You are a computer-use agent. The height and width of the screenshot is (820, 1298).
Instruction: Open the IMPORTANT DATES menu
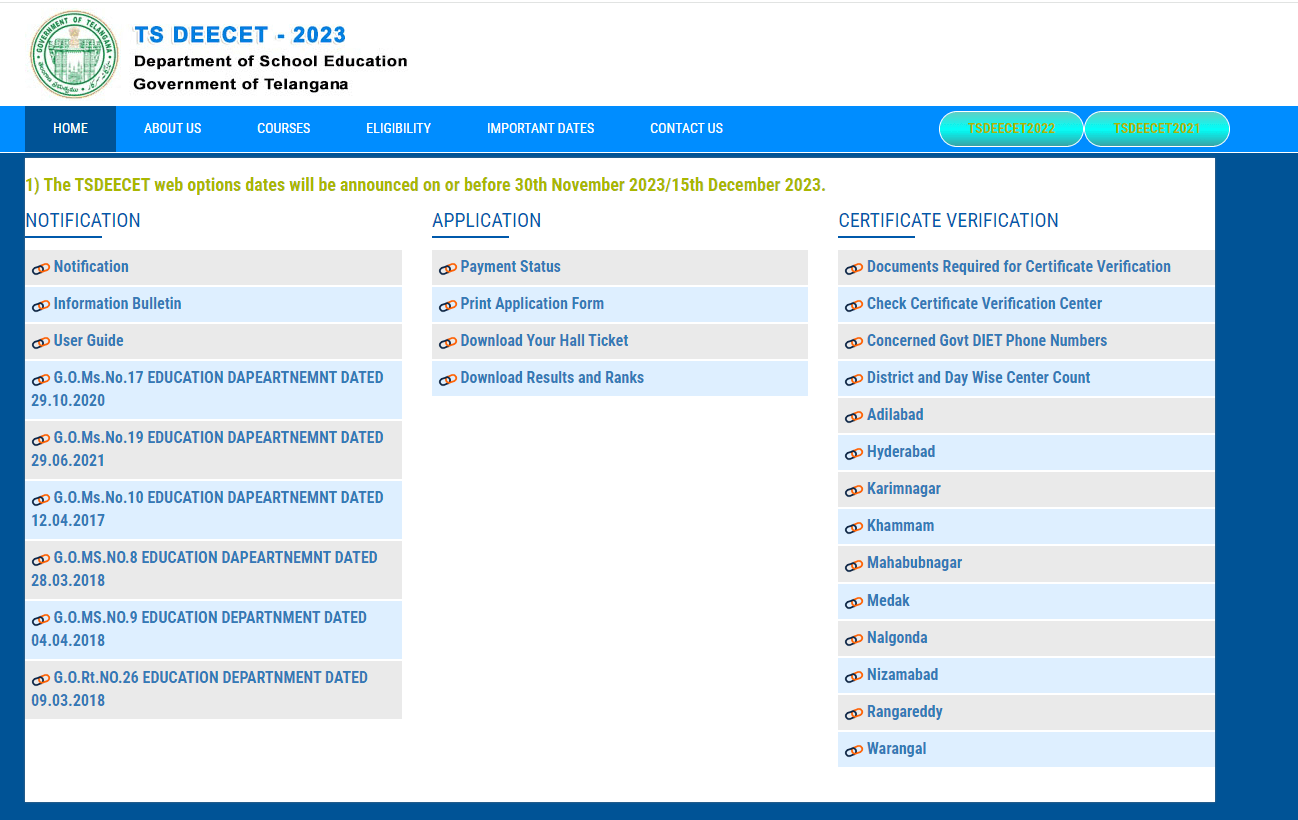540,128
